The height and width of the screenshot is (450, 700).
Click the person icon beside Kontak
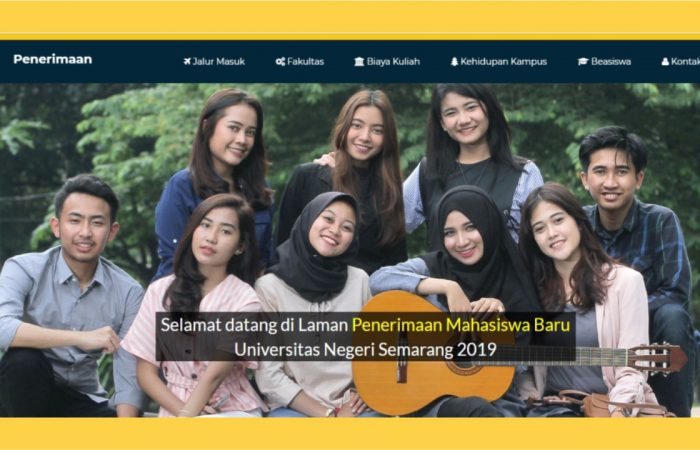click(665, 62)
